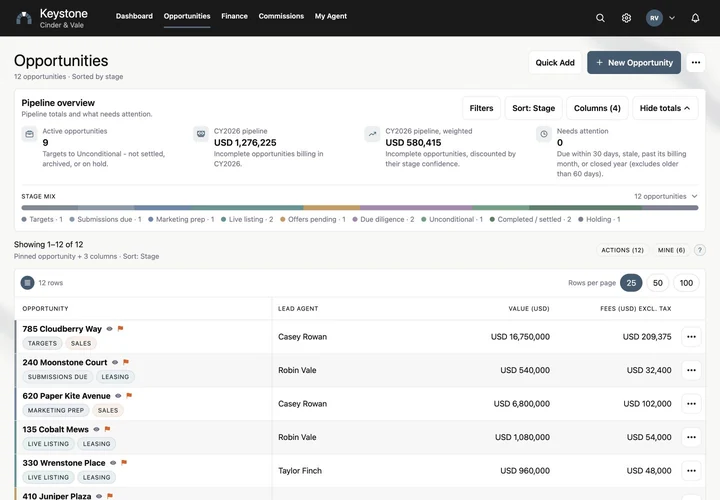Open the 240 Moonstone Court opportunity
720x500 pixels.
coord(65,362)
